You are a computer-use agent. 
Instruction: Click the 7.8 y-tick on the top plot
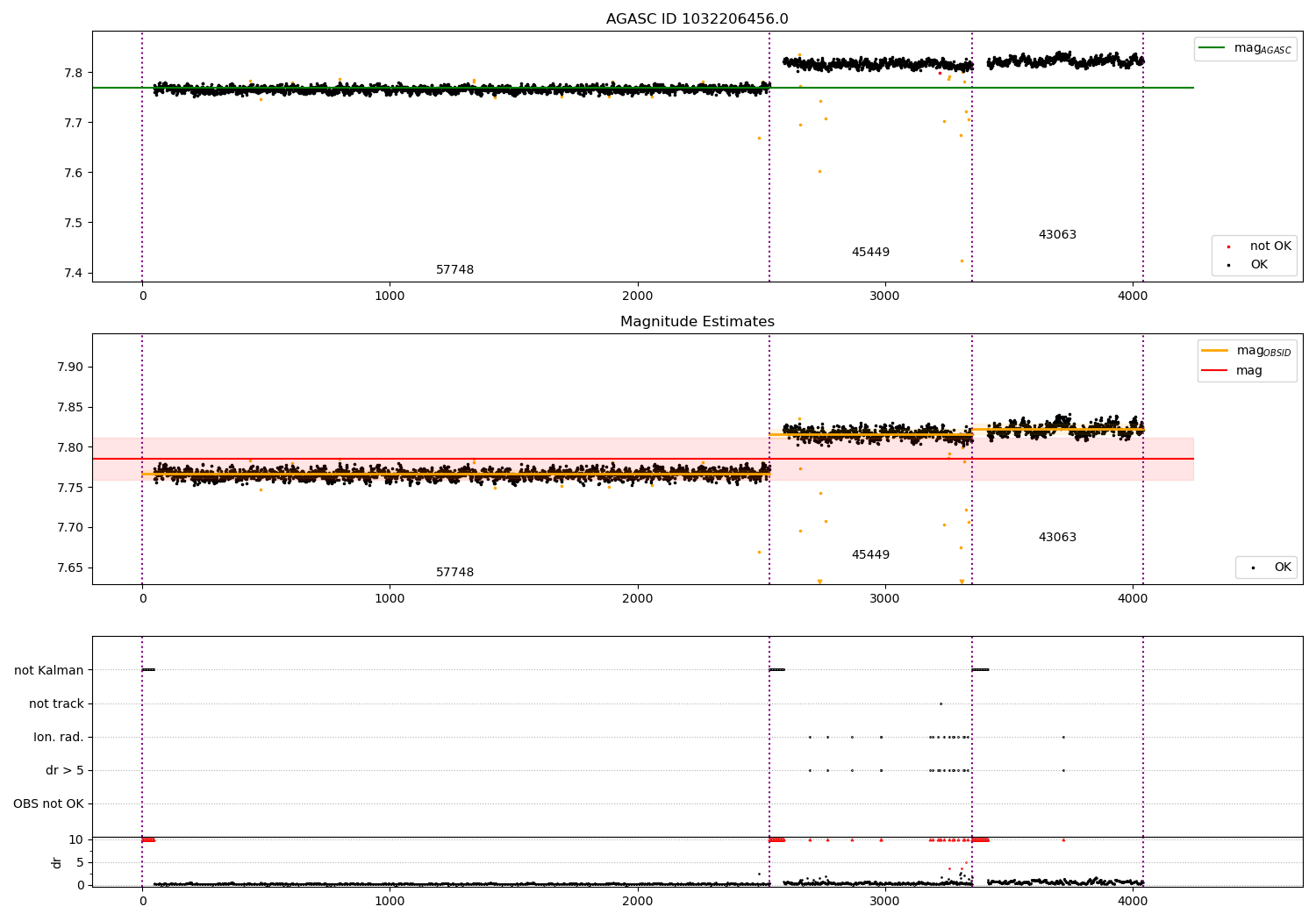(73, 73)
